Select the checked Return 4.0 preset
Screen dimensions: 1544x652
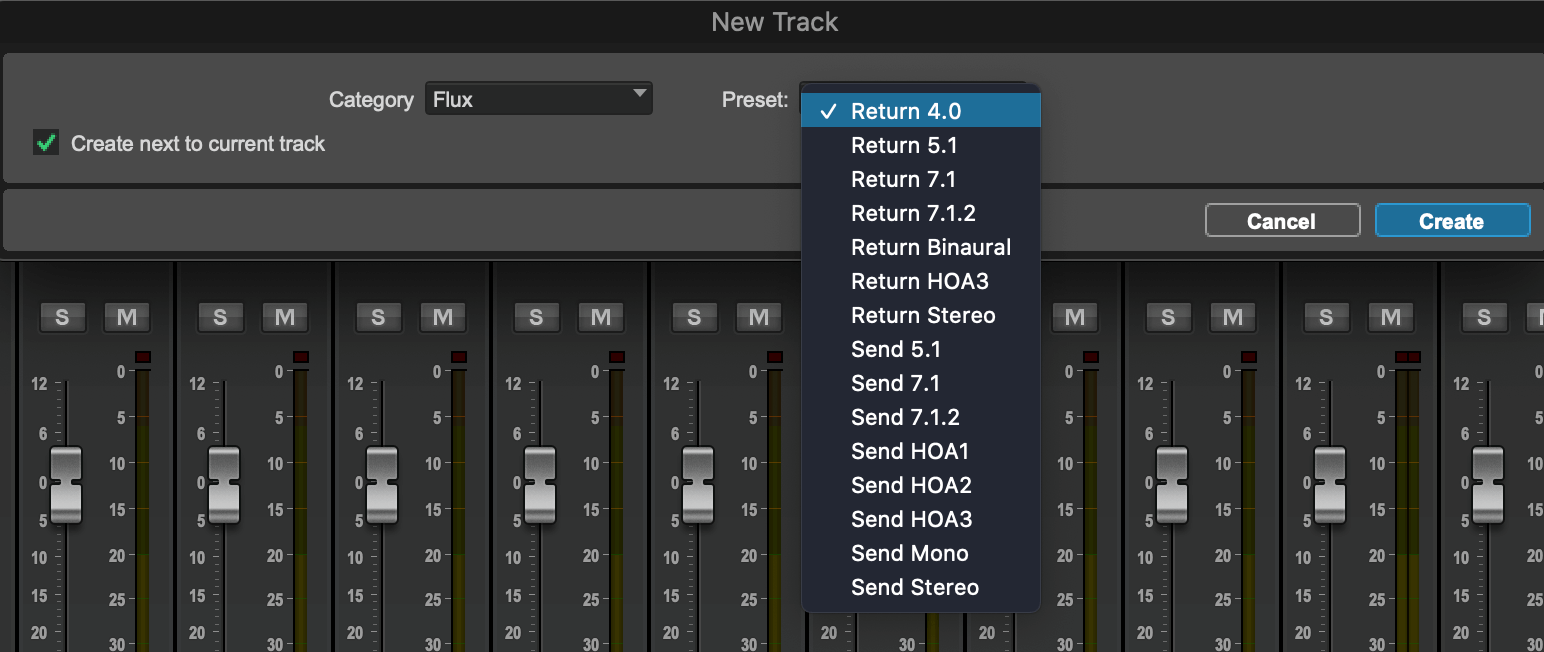tap(920, 111)
